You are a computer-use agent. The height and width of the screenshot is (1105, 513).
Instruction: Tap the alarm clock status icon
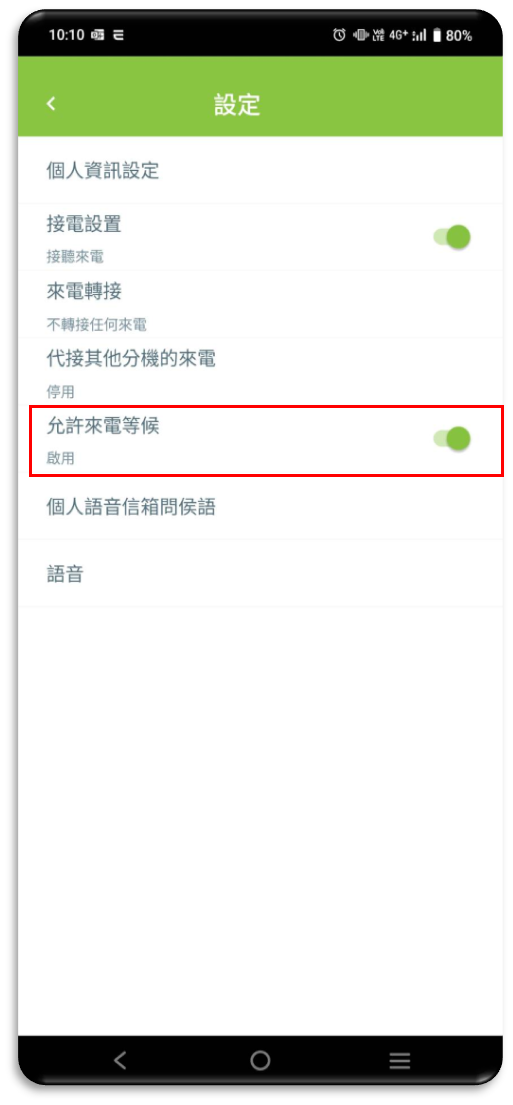coord(340,35)
